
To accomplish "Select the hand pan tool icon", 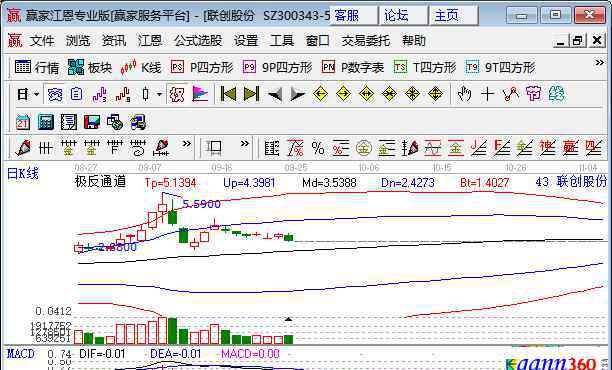I will pyautogui.click(x=464, y=94).
